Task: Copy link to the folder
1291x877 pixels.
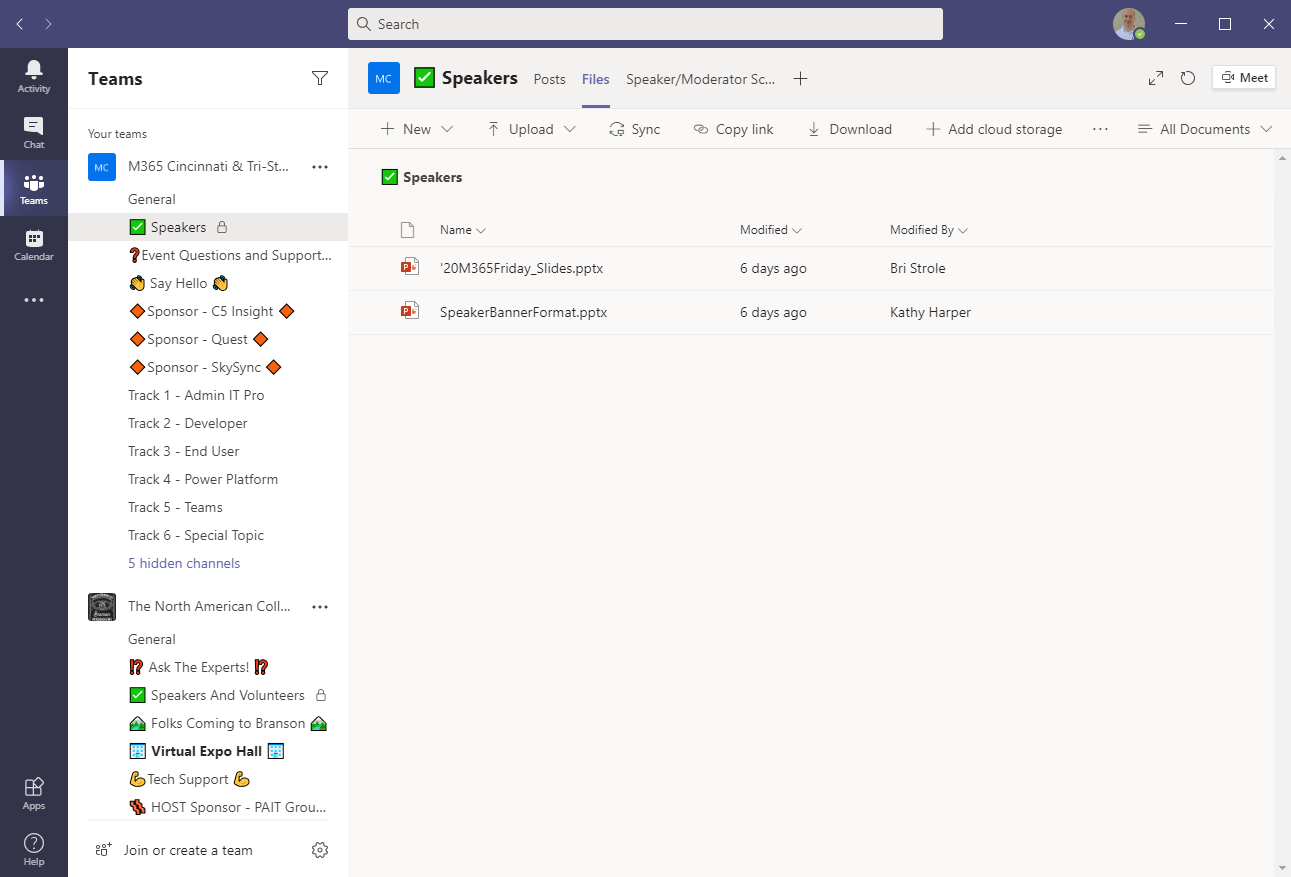Action: pos(733,129)
